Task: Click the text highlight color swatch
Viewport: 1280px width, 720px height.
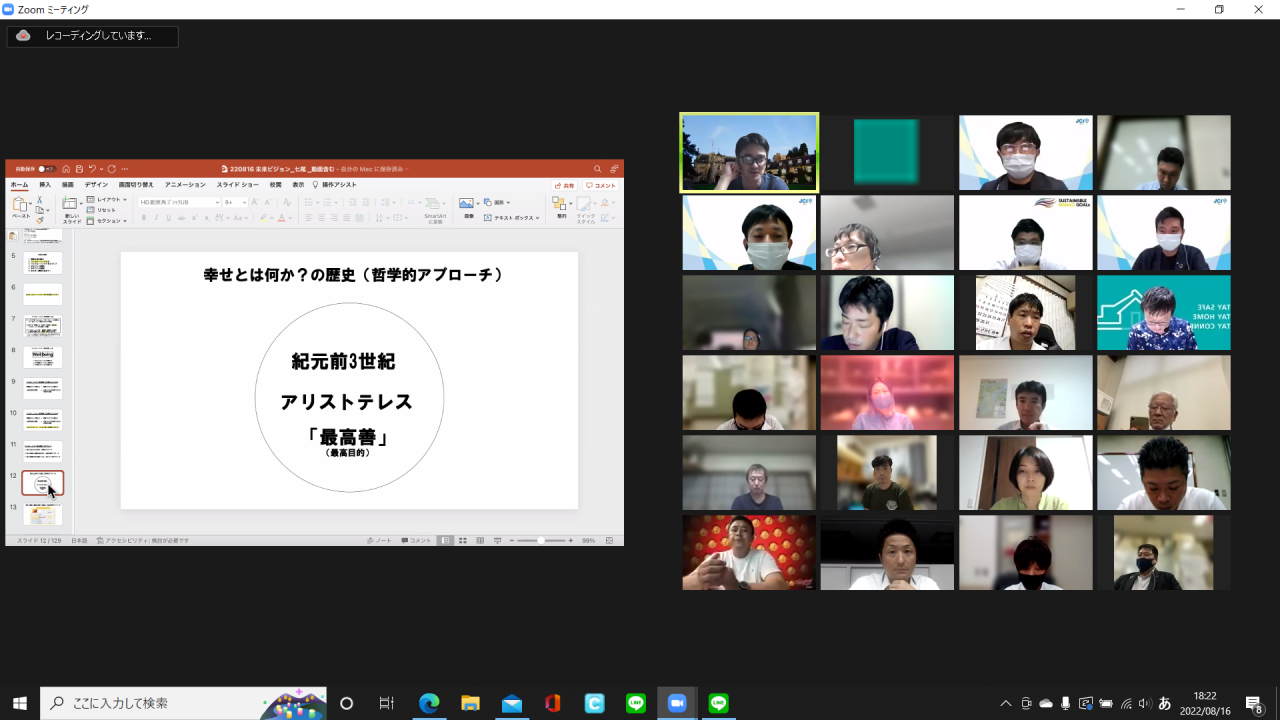Action: click(x=263, y=218)
